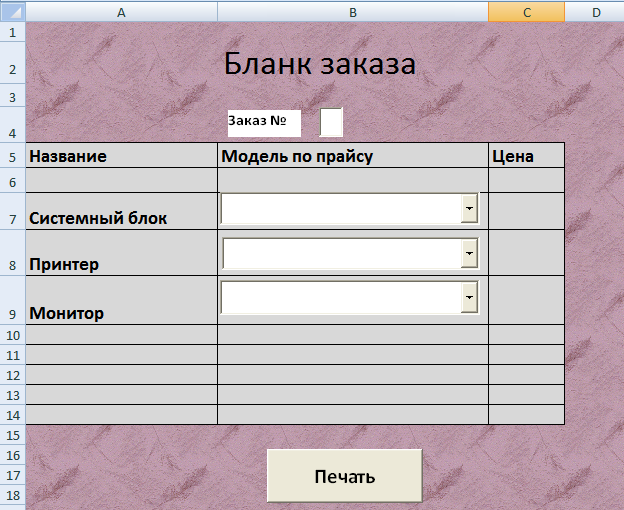Click cell B10 in the order table

[x=353, y=335]
